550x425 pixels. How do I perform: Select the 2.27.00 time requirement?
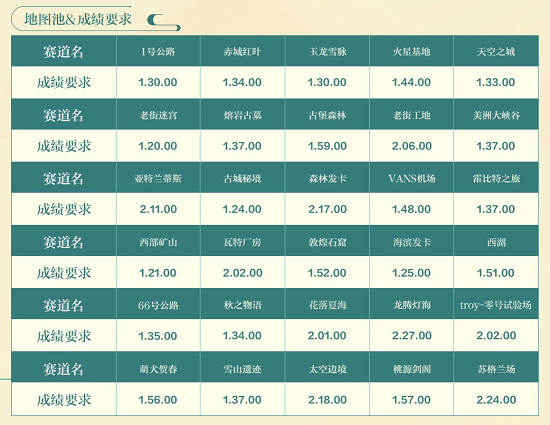(x=411, y=336)
